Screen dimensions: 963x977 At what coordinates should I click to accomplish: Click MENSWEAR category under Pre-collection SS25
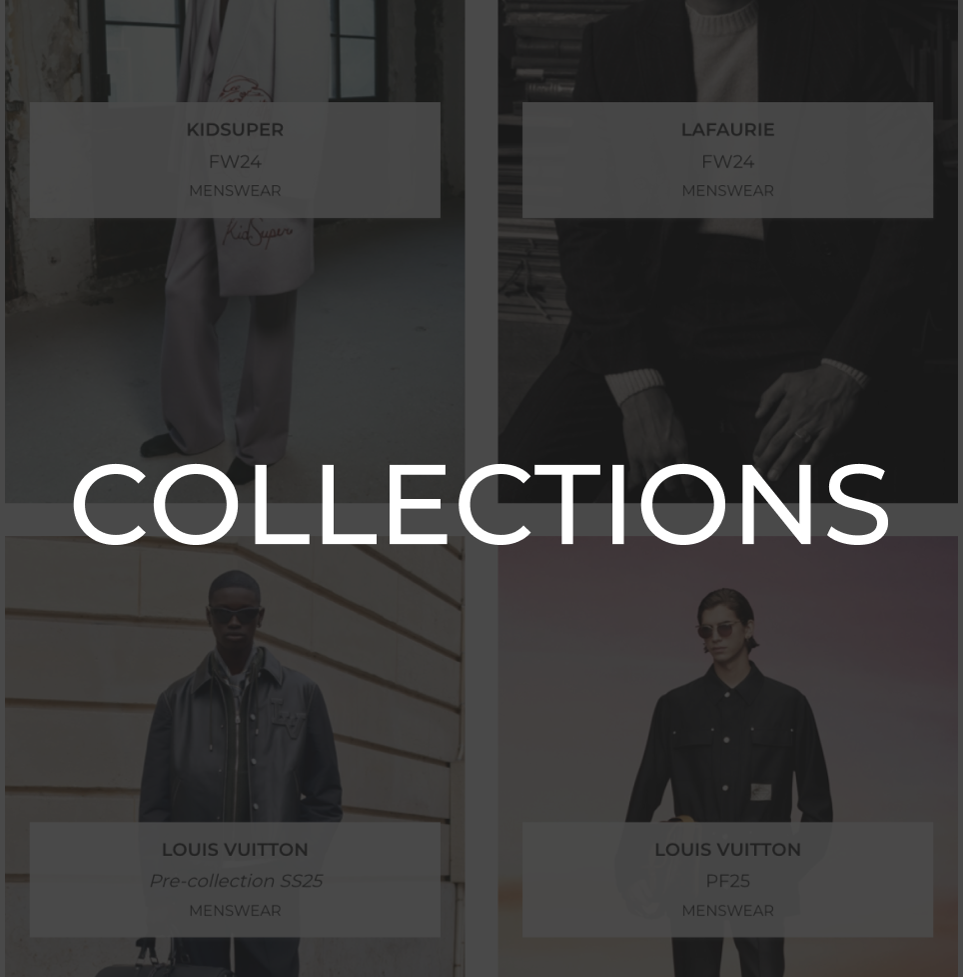point(235,910)
